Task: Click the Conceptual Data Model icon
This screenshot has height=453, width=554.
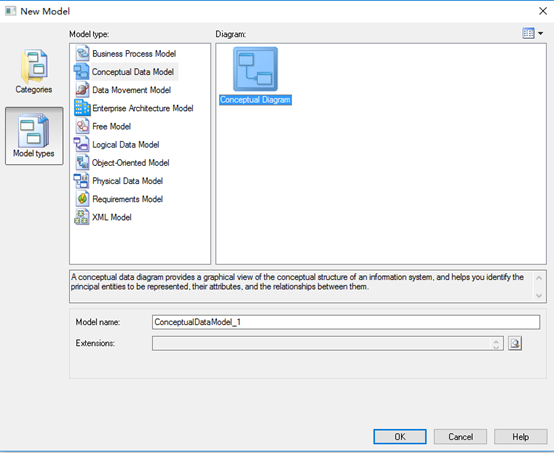Action: [82, 71]
